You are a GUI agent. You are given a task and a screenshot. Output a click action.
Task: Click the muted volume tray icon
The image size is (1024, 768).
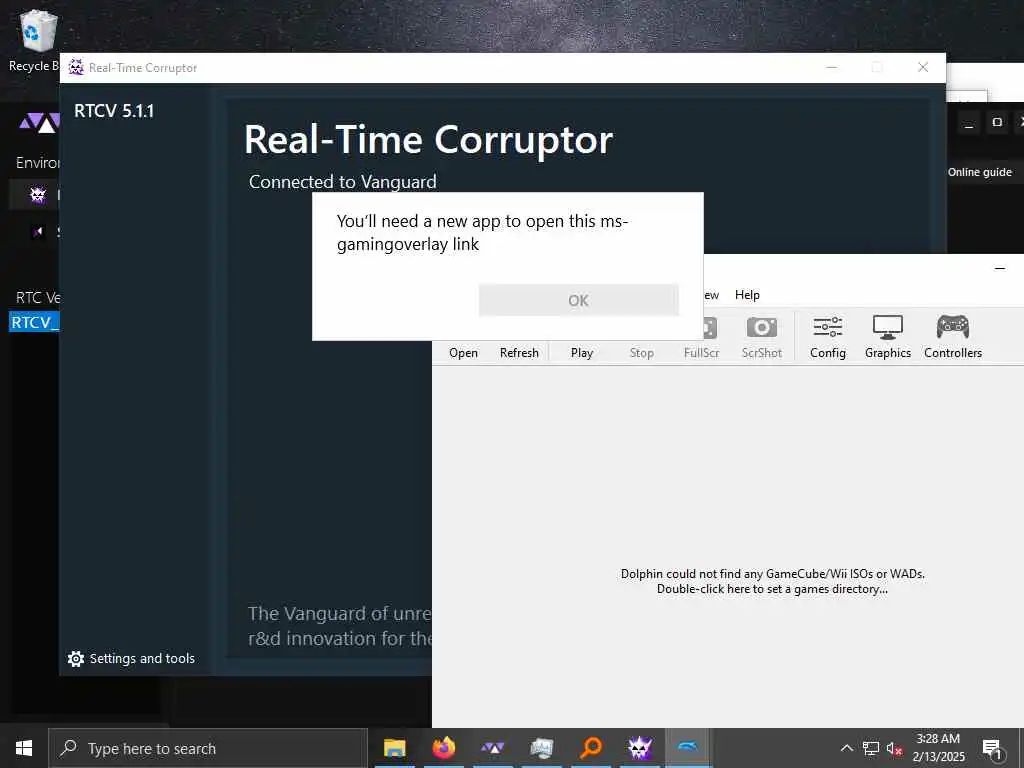[x=894, y=748]
